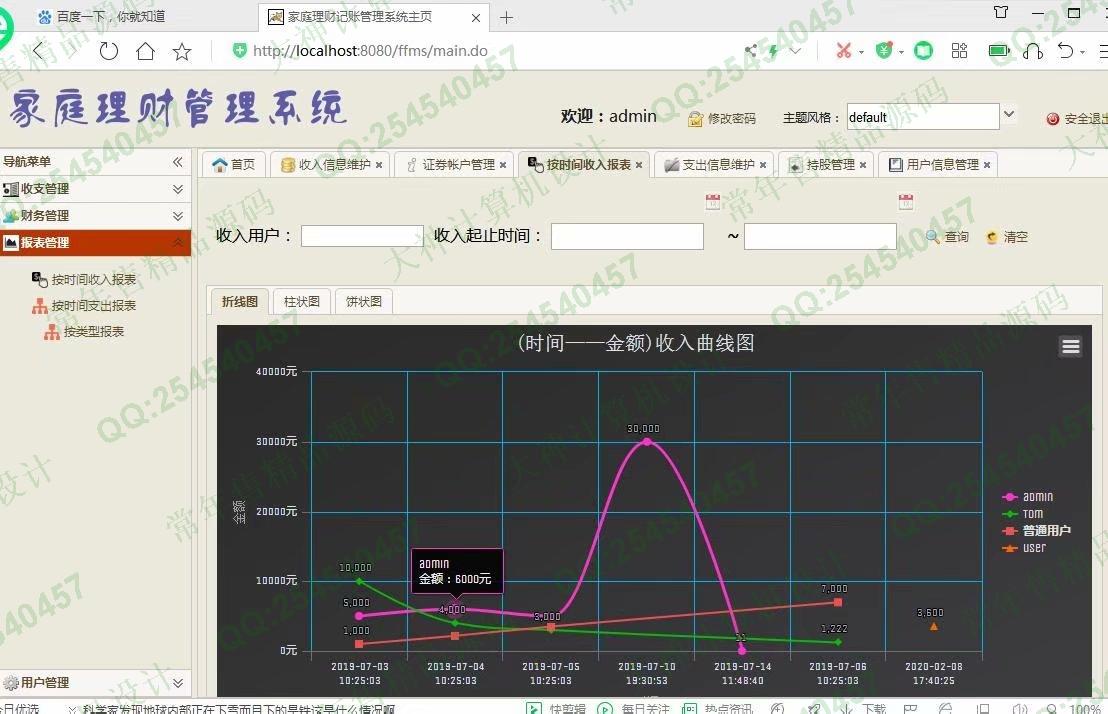Viewport: 1108px width, 714px height.
Task: Switch to the 首页 tab
Action: [234, 165]
